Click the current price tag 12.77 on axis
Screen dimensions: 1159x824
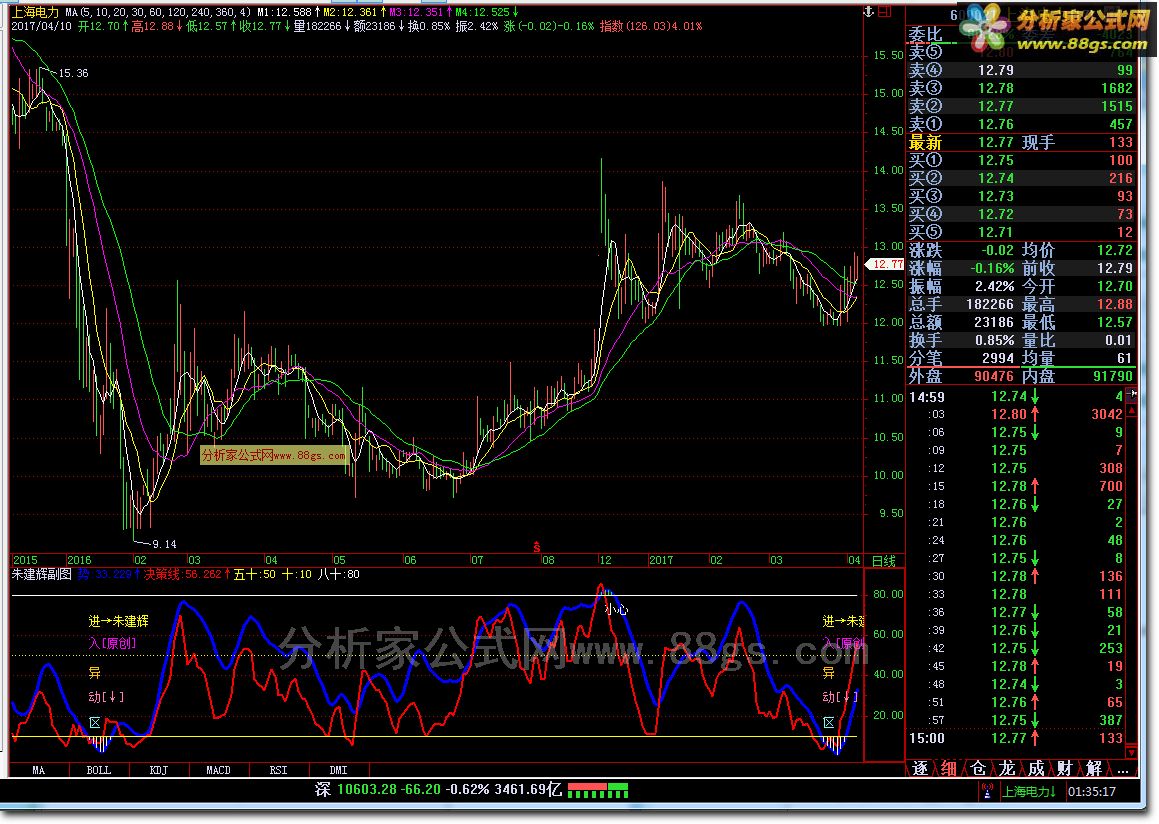(886, 264)
